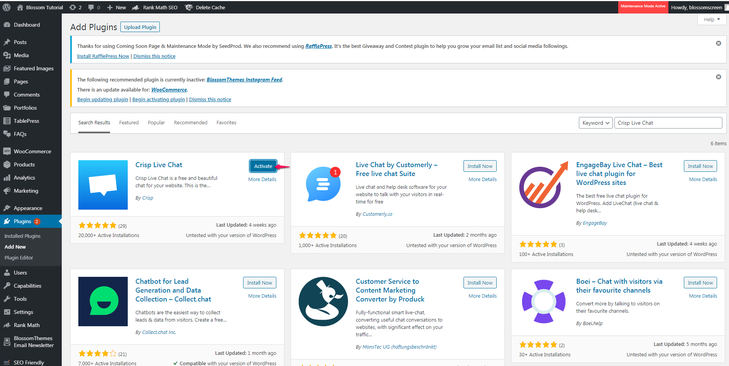729x366 pixels.
Task: Click the Begin activating plugin link
Action: [159, 100]
